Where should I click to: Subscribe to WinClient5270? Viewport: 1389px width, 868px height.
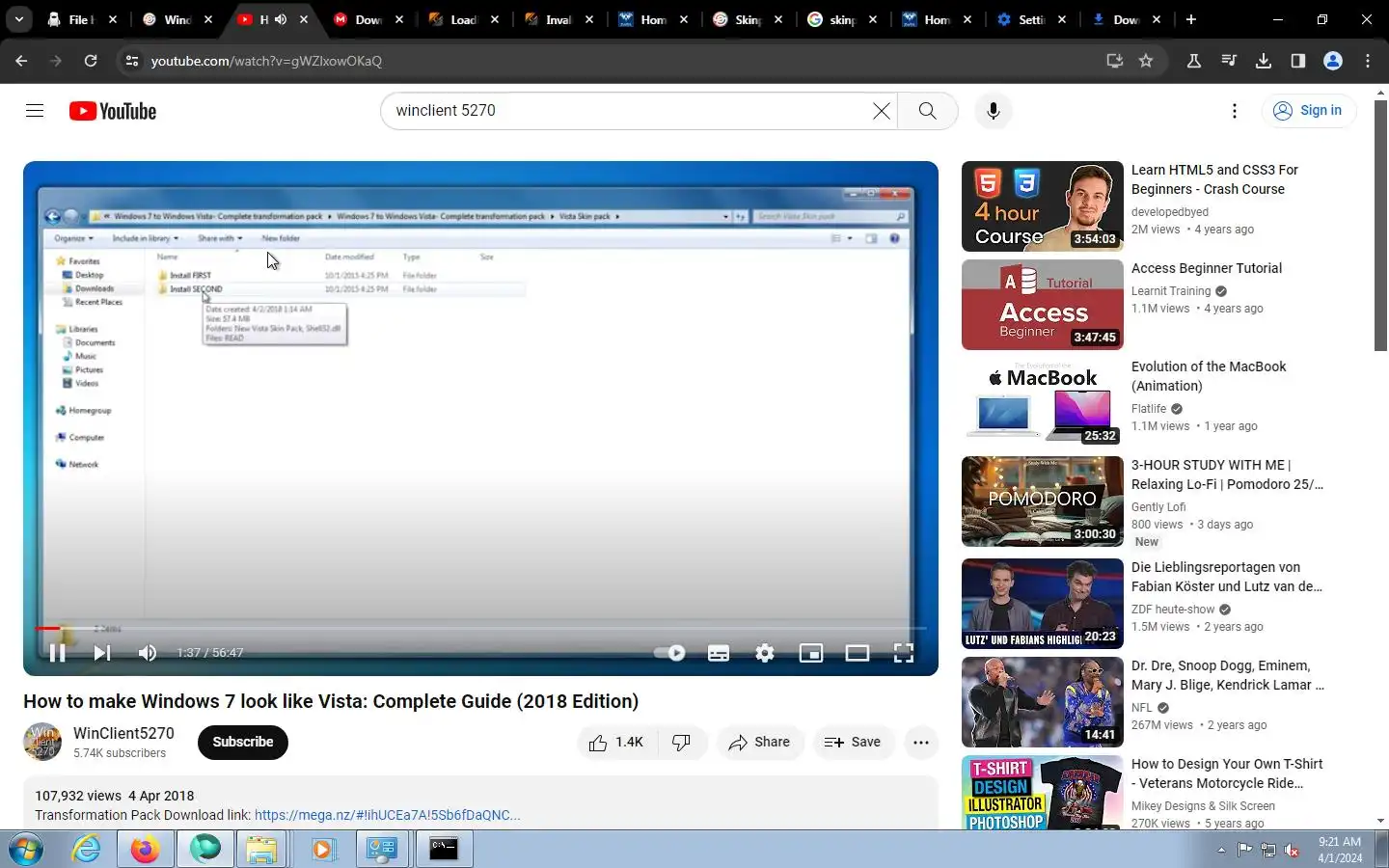(243, 742)
